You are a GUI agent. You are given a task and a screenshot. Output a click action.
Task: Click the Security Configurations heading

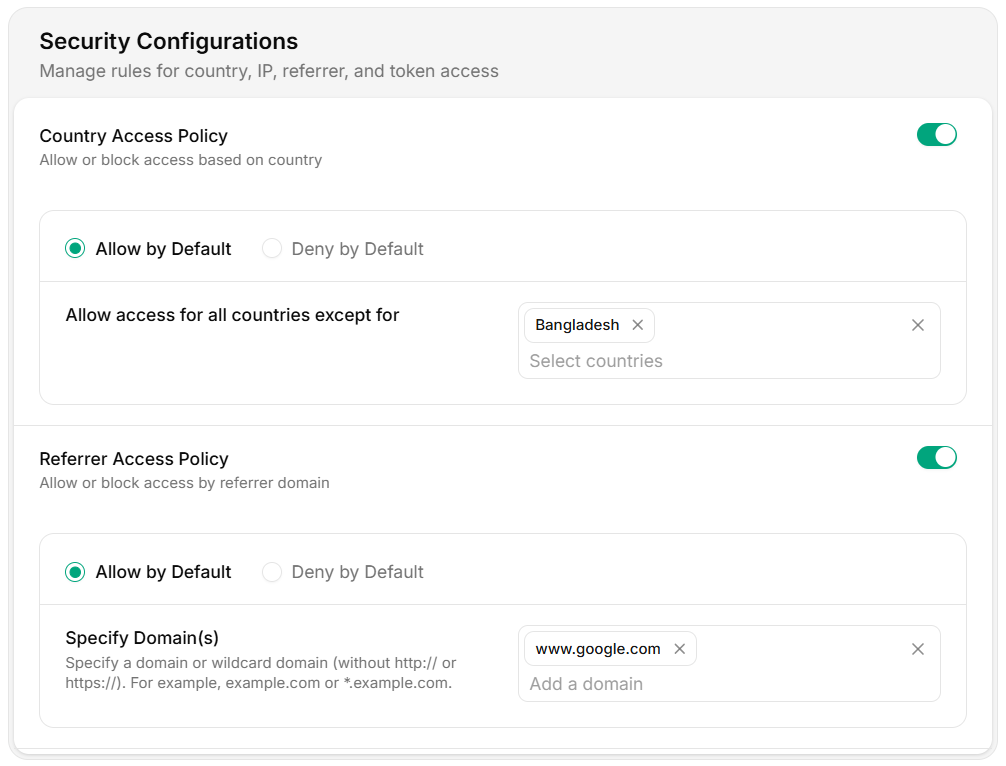pos(167,41)
